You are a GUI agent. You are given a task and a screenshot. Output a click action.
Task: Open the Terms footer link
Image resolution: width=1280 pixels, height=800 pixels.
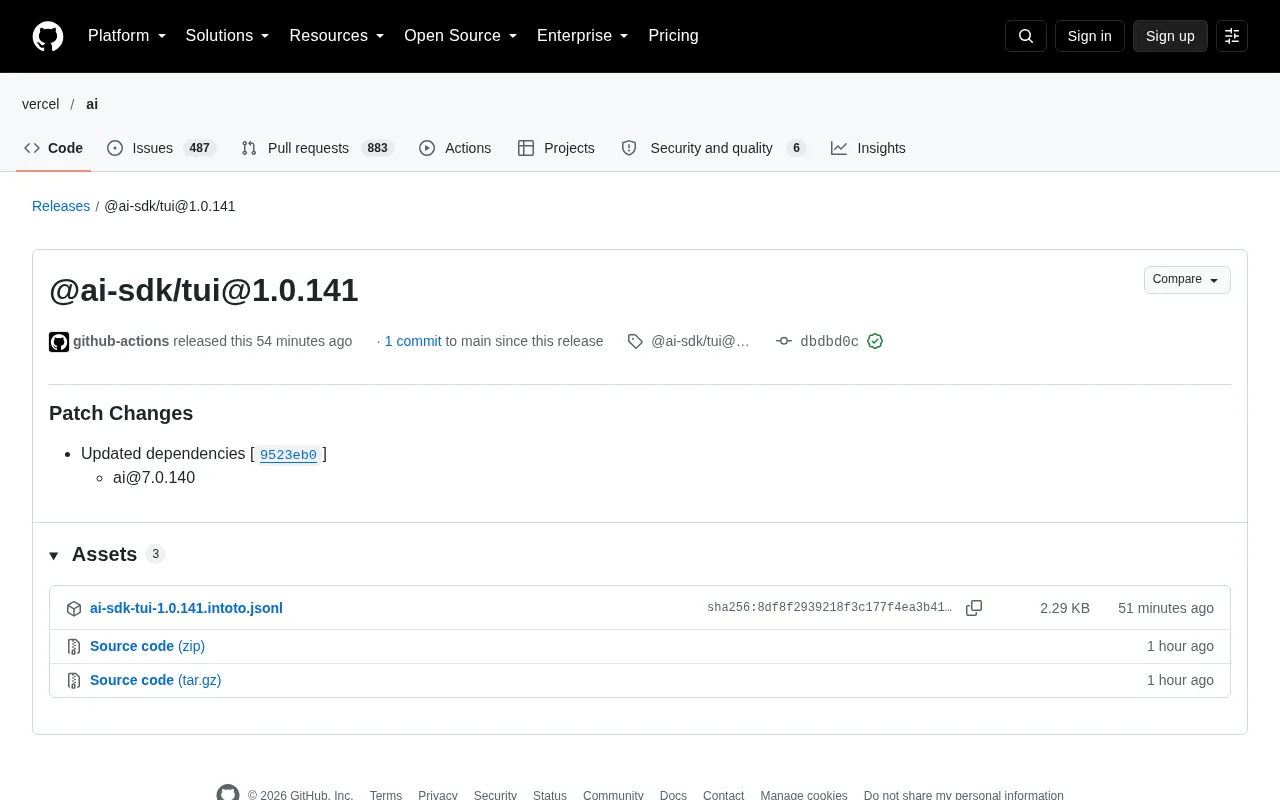[x=386, y=796]
